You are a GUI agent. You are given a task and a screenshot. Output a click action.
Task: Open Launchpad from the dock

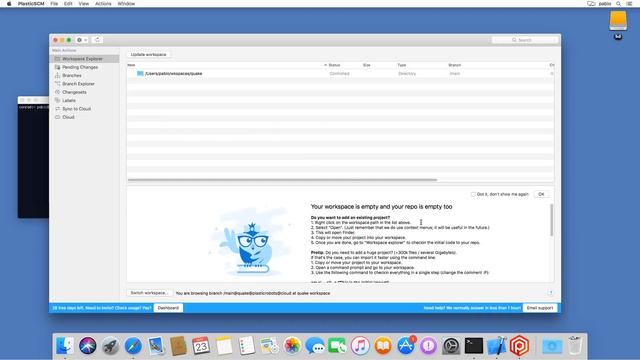point(110,346)
